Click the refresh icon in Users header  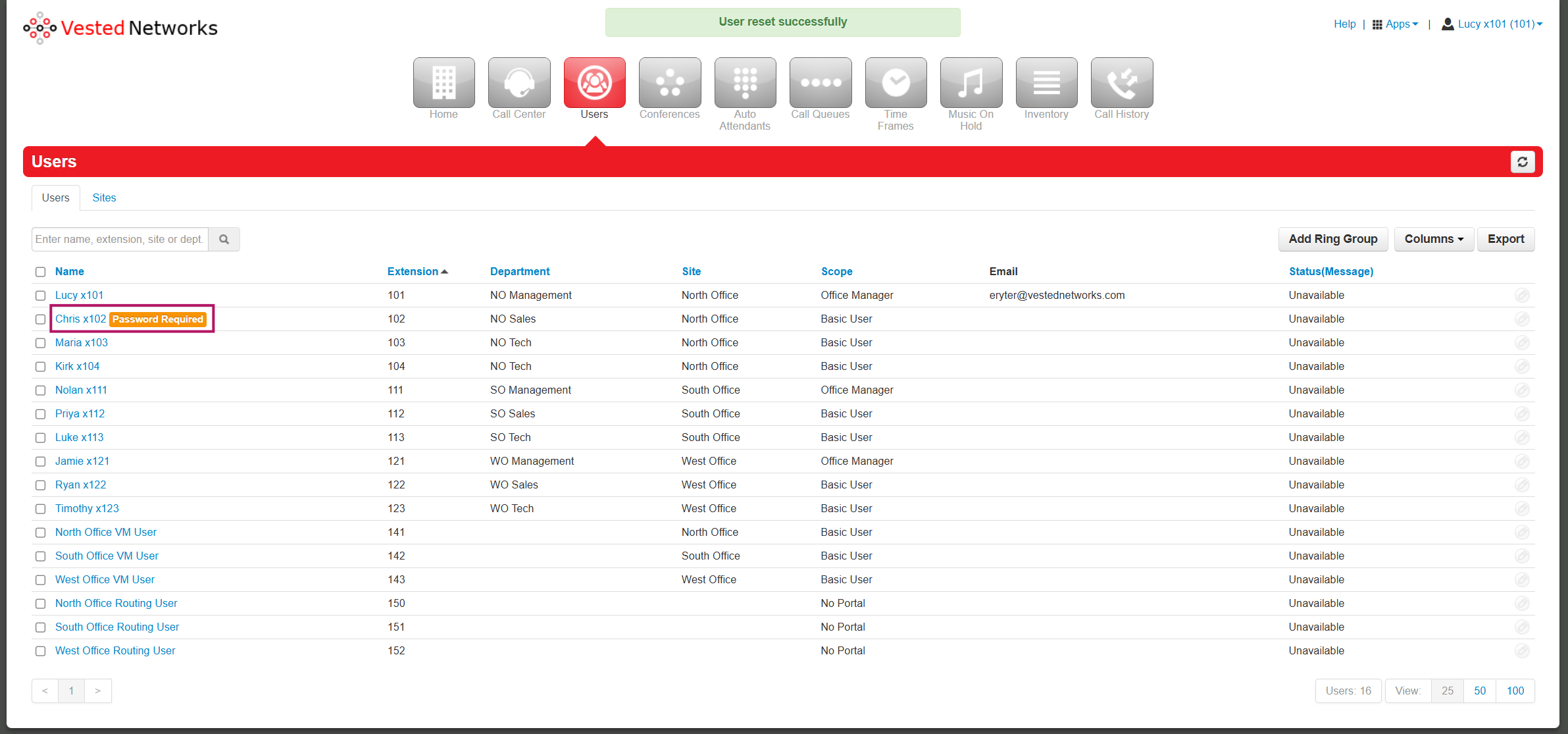point(1522,162)
